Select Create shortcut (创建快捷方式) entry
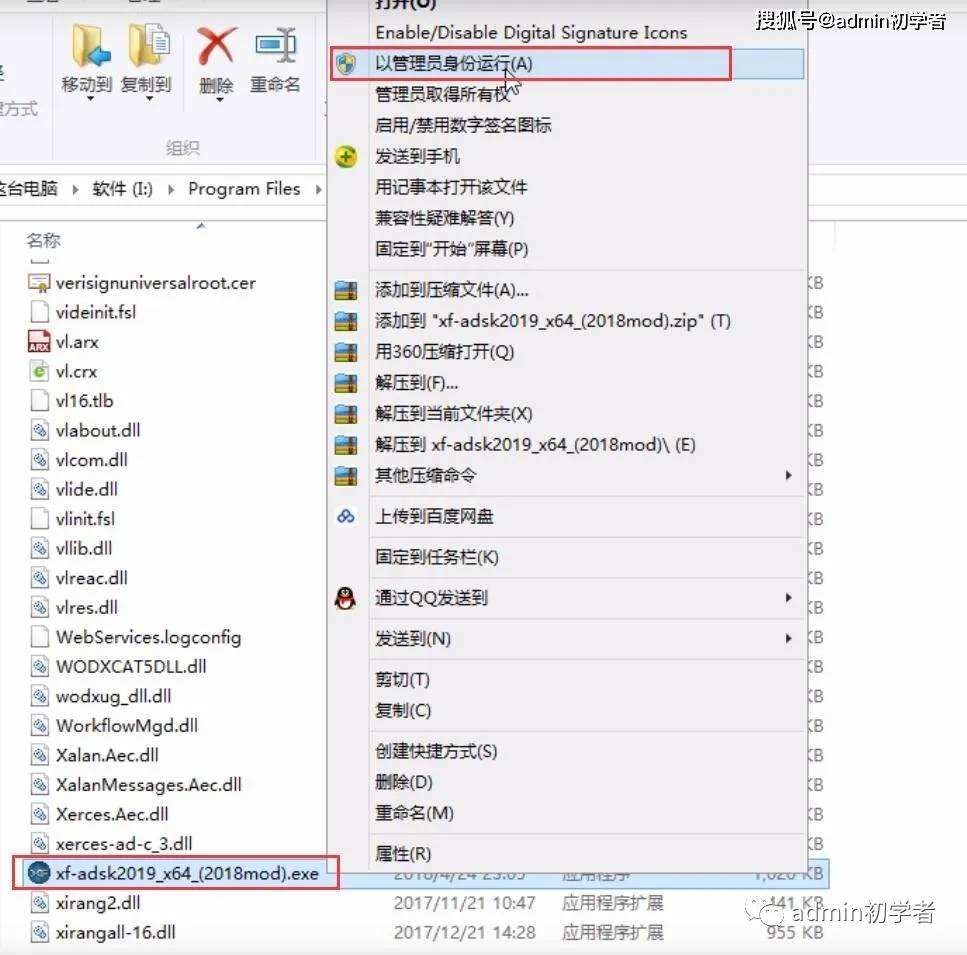967x955 pixels. [436, 752]
